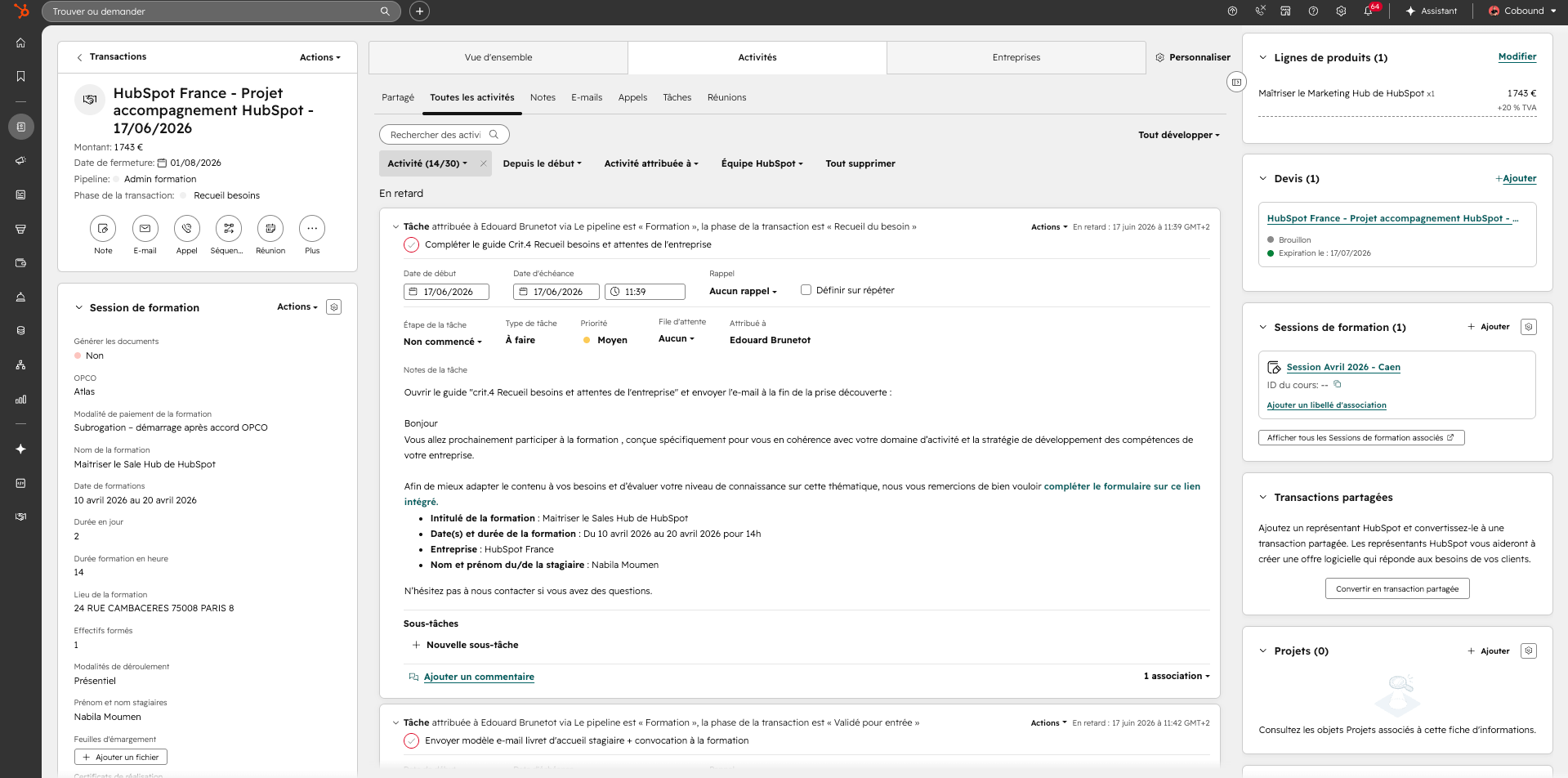The width and height of the screenshot is (1568, 778).
Task: Open the wallet Commerce icon in sidebar
Action: (21, 263)
